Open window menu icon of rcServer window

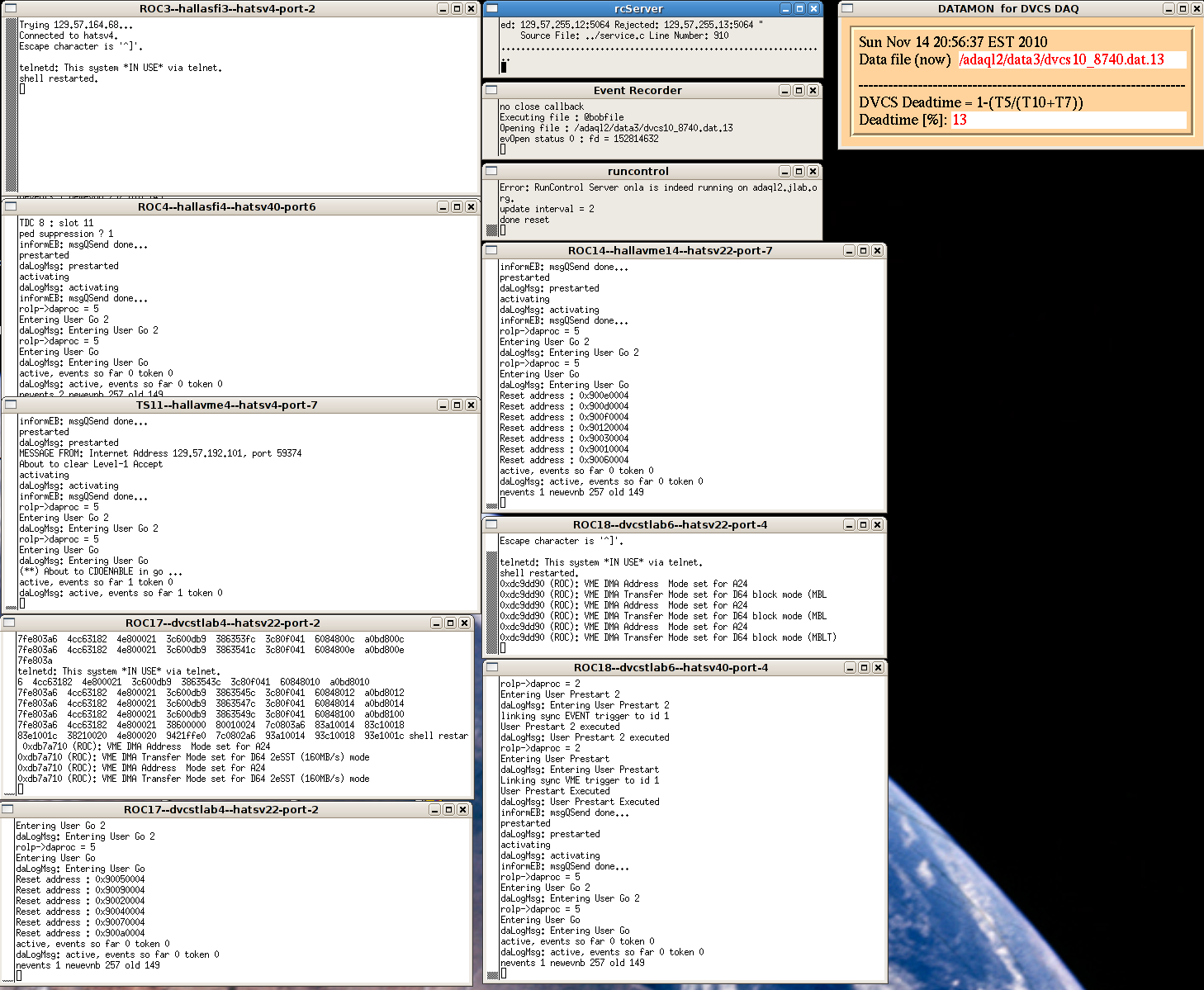tap(491, 8)
